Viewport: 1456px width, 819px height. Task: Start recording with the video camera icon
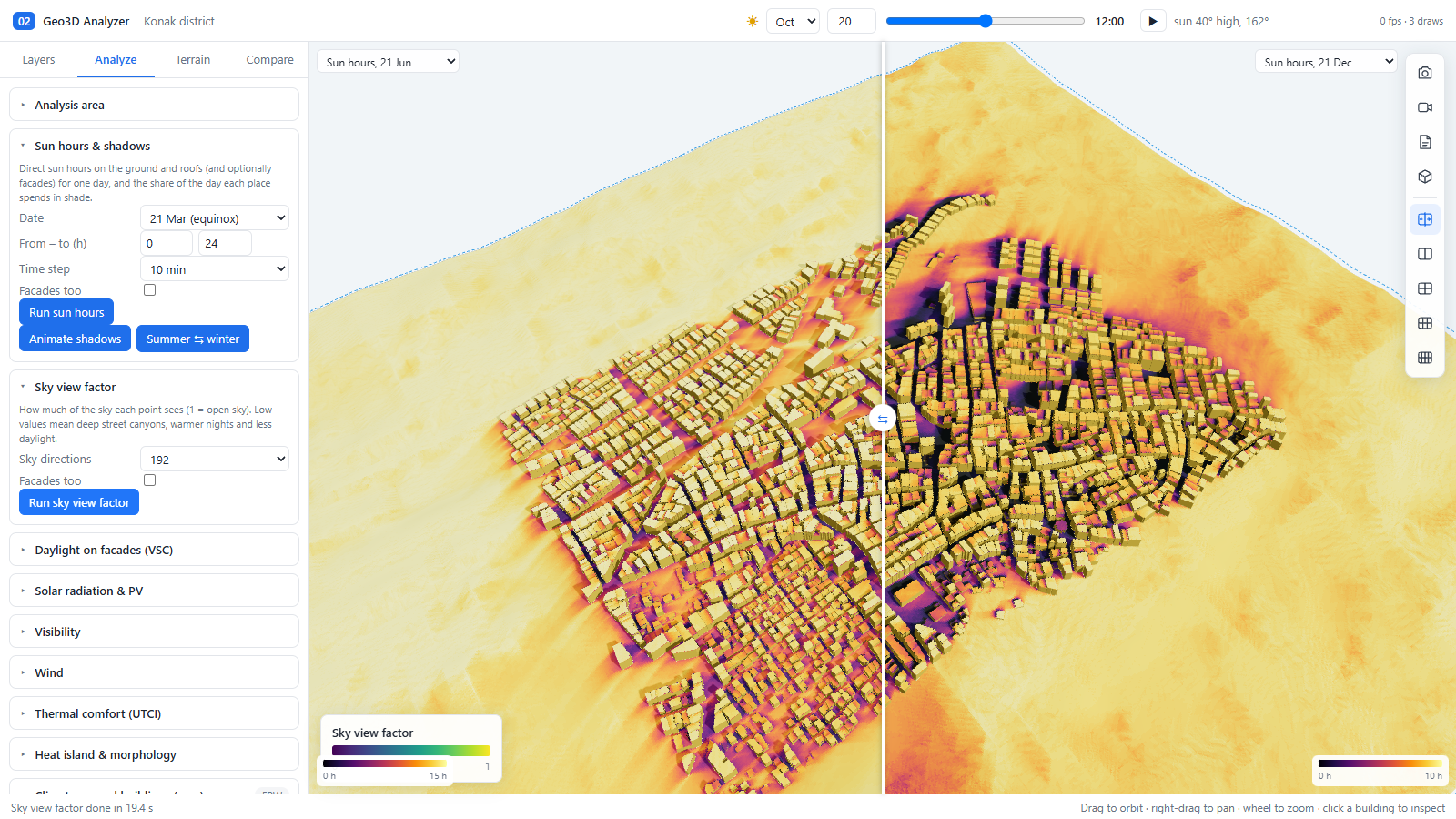(x=1425, y=107)
